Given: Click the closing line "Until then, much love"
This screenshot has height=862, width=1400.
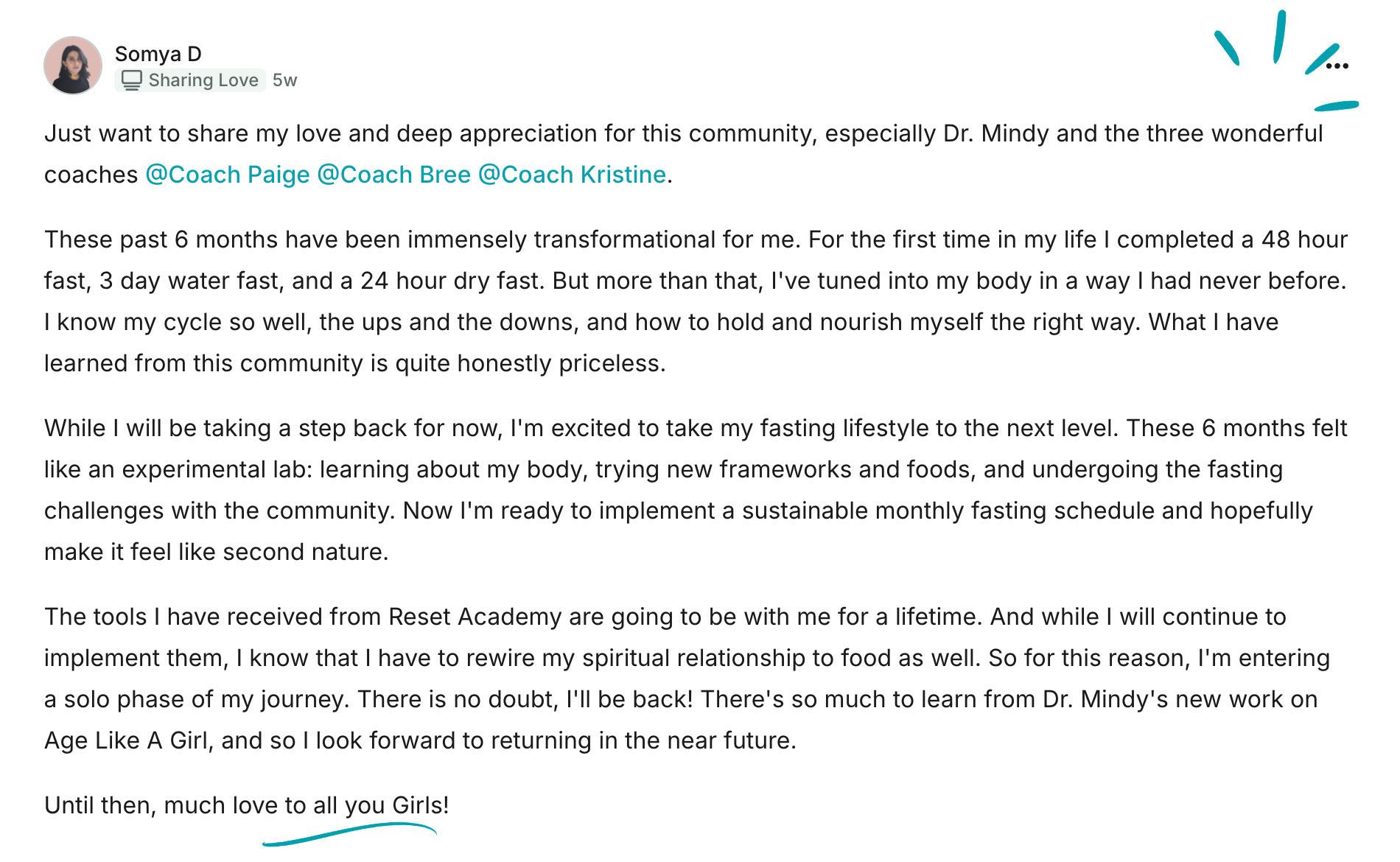Looking at the screenshot, I should coord(246,805).
